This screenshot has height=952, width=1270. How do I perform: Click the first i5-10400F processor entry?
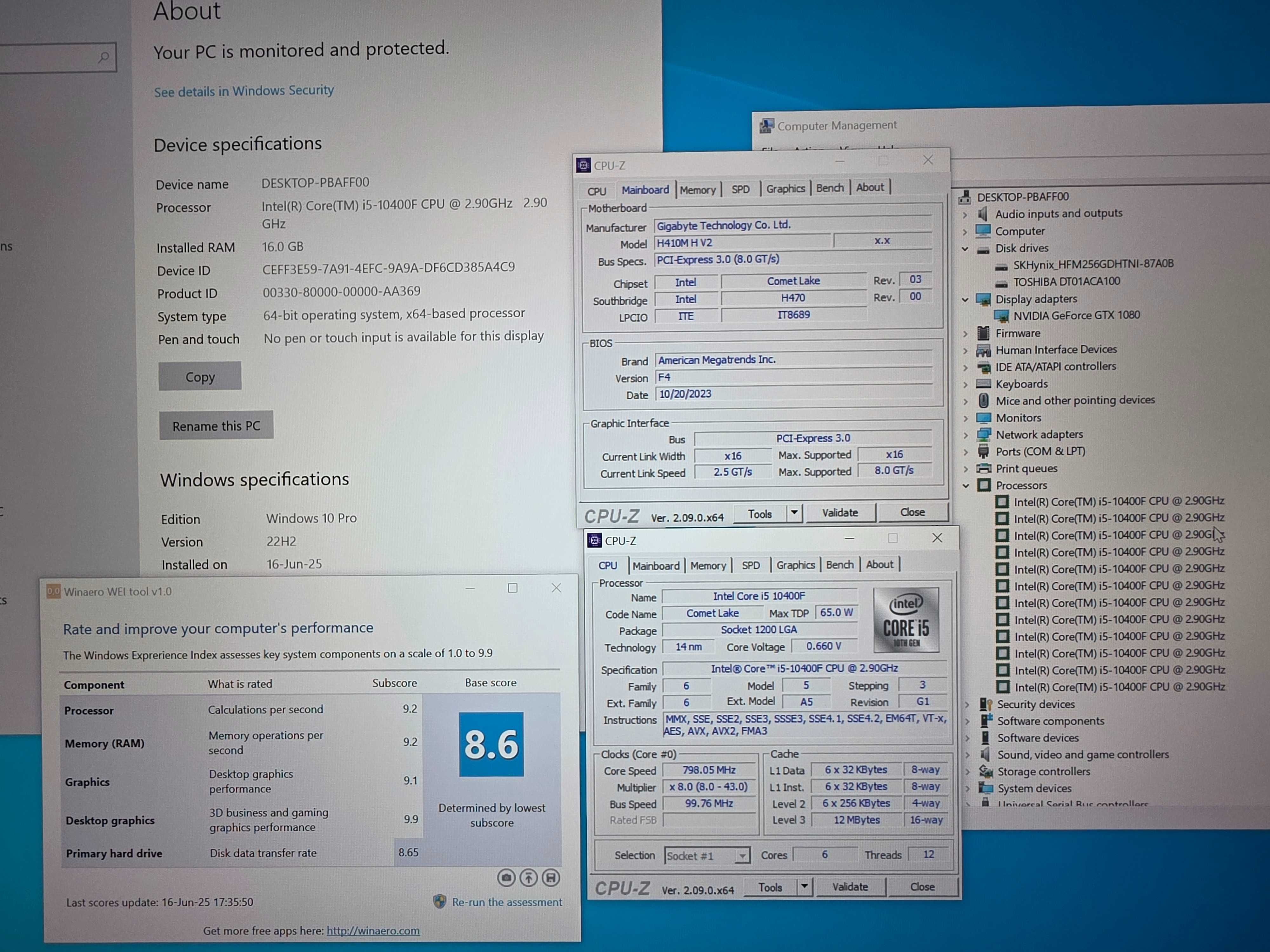[x=1119, y=501]
